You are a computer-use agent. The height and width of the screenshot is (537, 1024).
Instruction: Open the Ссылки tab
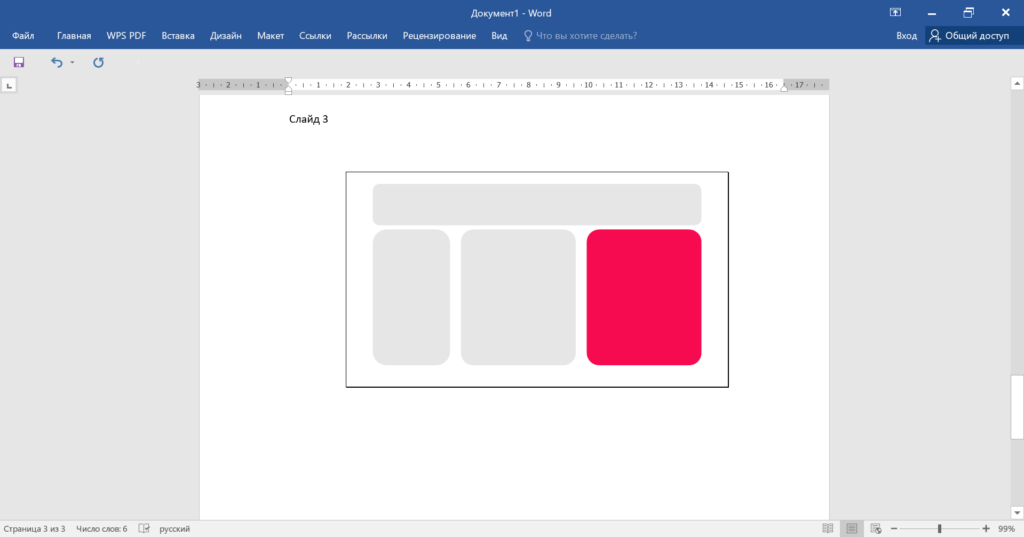coord(315,36)
